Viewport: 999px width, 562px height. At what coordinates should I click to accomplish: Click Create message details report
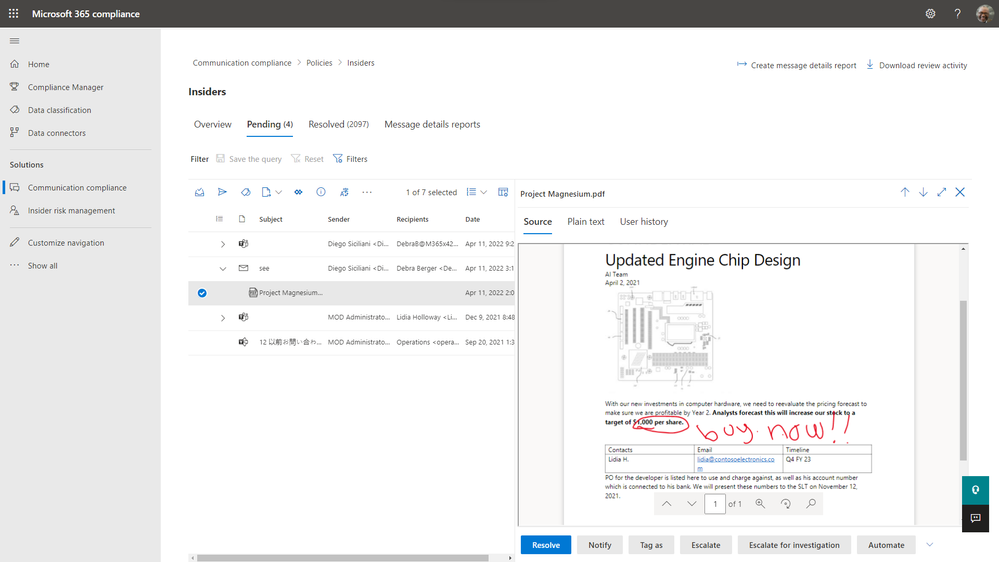pyautogui.click(x=796, y=65)
